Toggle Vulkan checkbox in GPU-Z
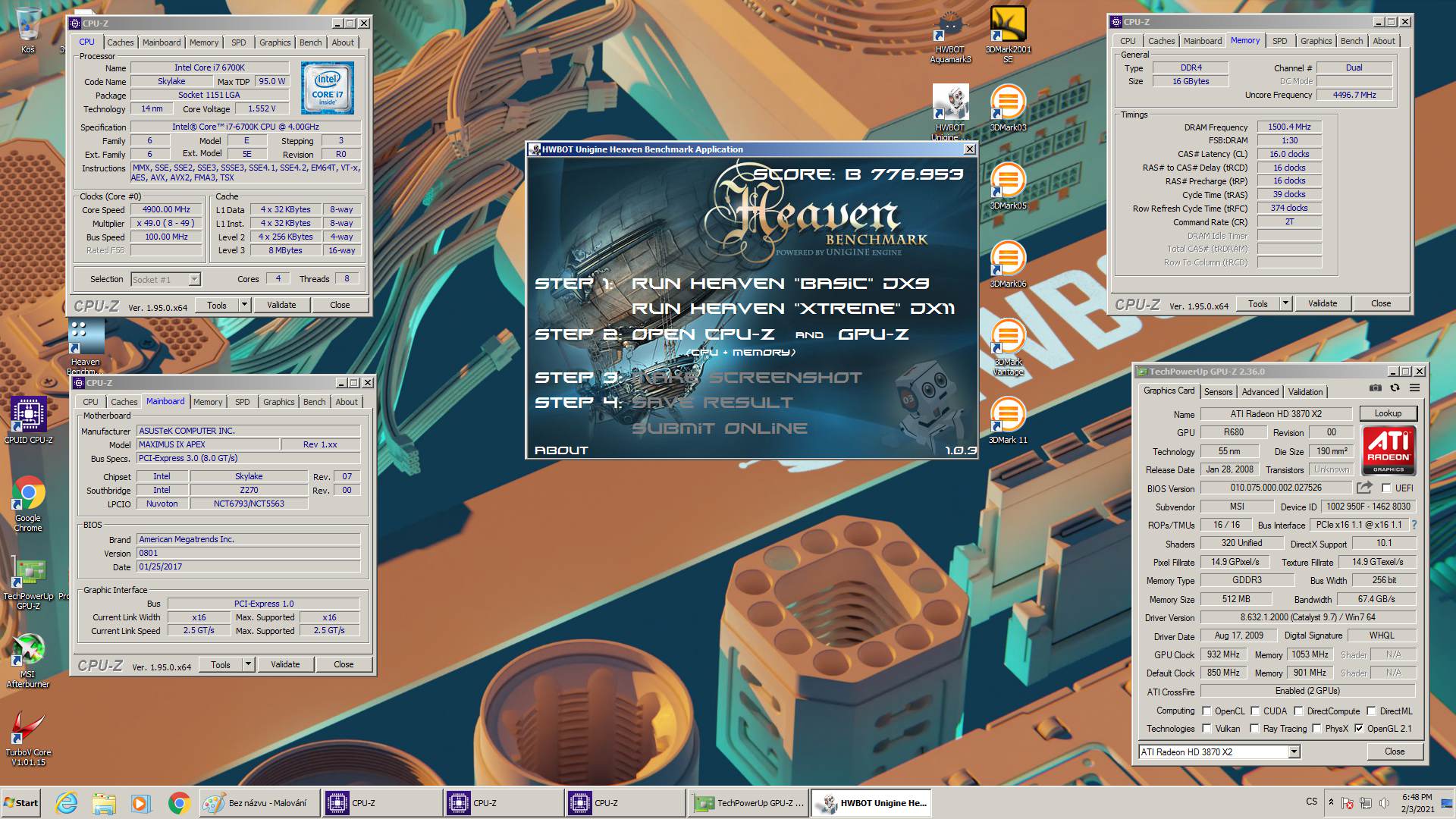The width and height of the screenshot is (1456, 819). click(1207, 729)
